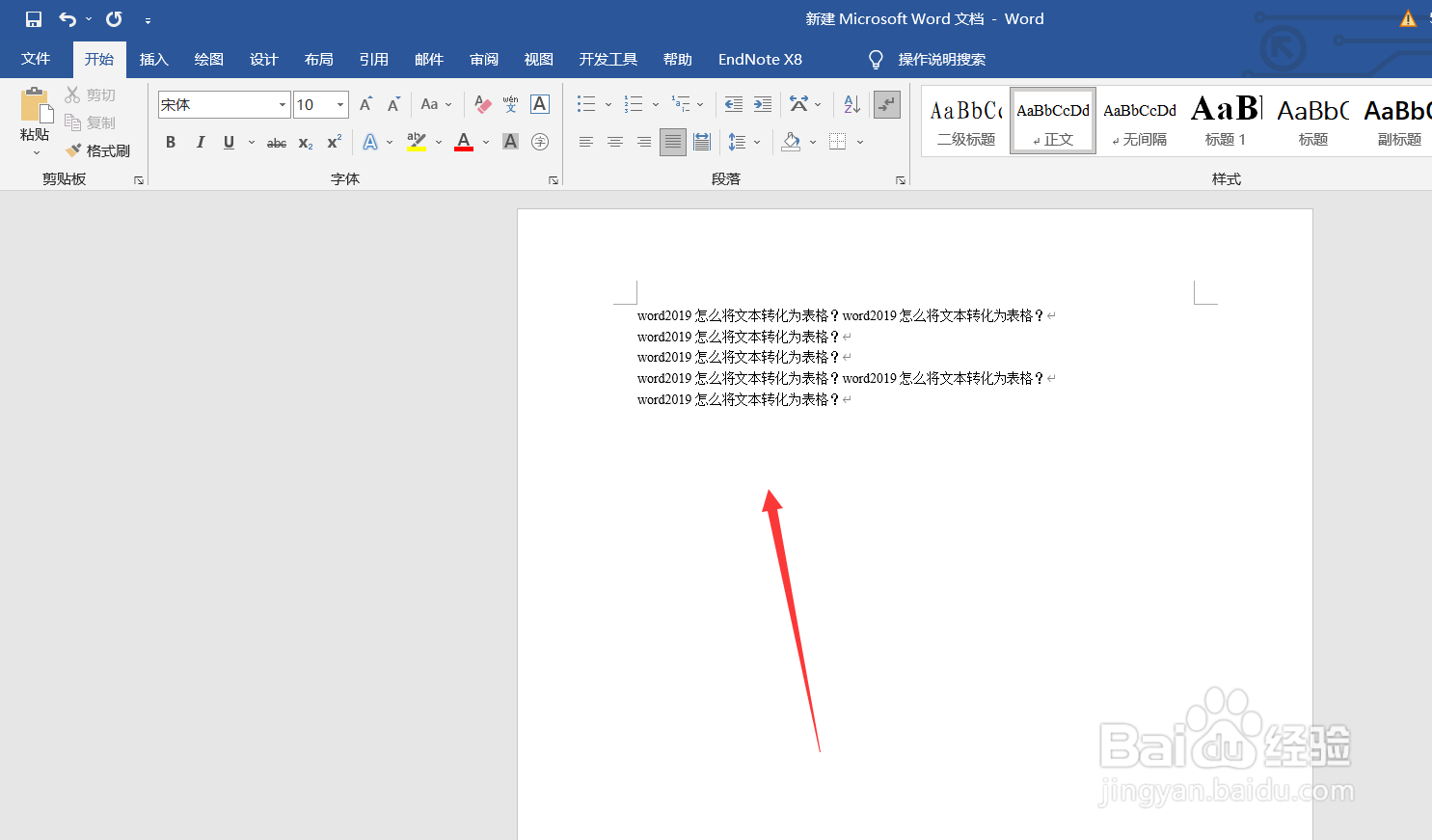This screenshot has height=840, width=1432.
Task: Toggle italic formatting
Action: coord(200,142)
